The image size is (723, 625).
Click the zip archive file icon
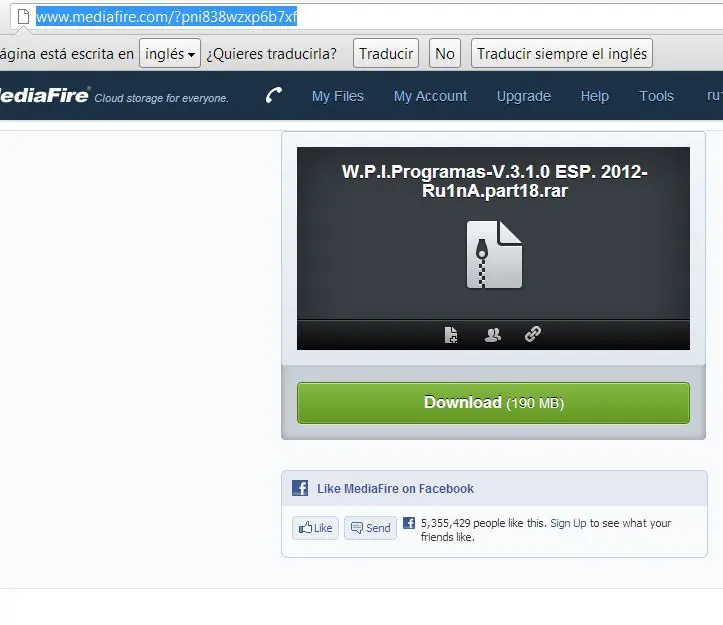(494, 255)
